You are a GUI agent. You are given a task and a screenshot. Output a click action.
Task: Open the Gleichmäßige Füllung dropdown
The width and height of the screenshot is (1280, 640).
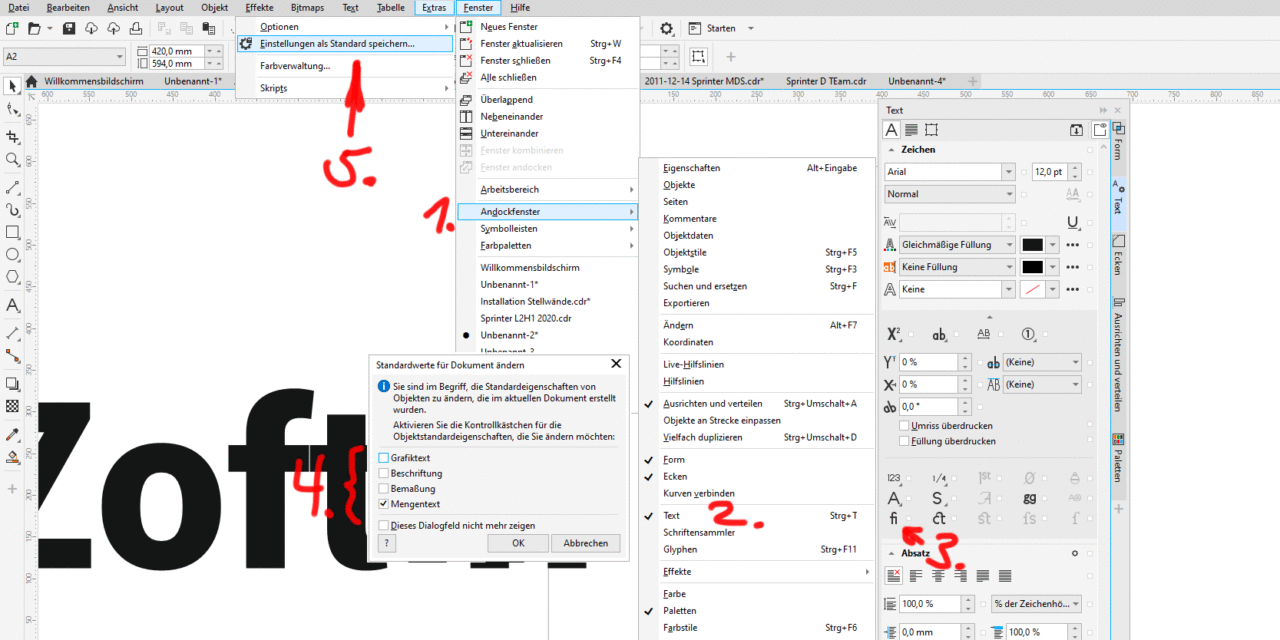[1008, 244]
